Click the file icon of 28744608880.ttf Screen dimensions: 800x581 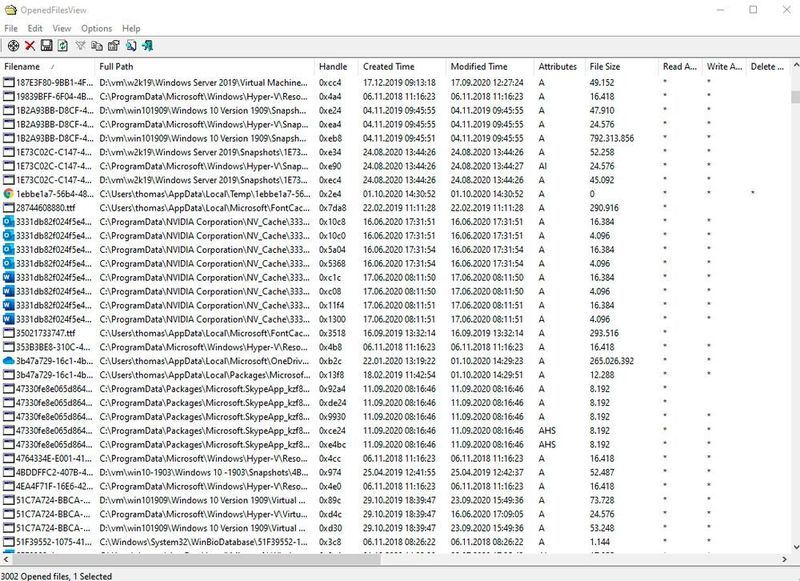pos(8,208)
